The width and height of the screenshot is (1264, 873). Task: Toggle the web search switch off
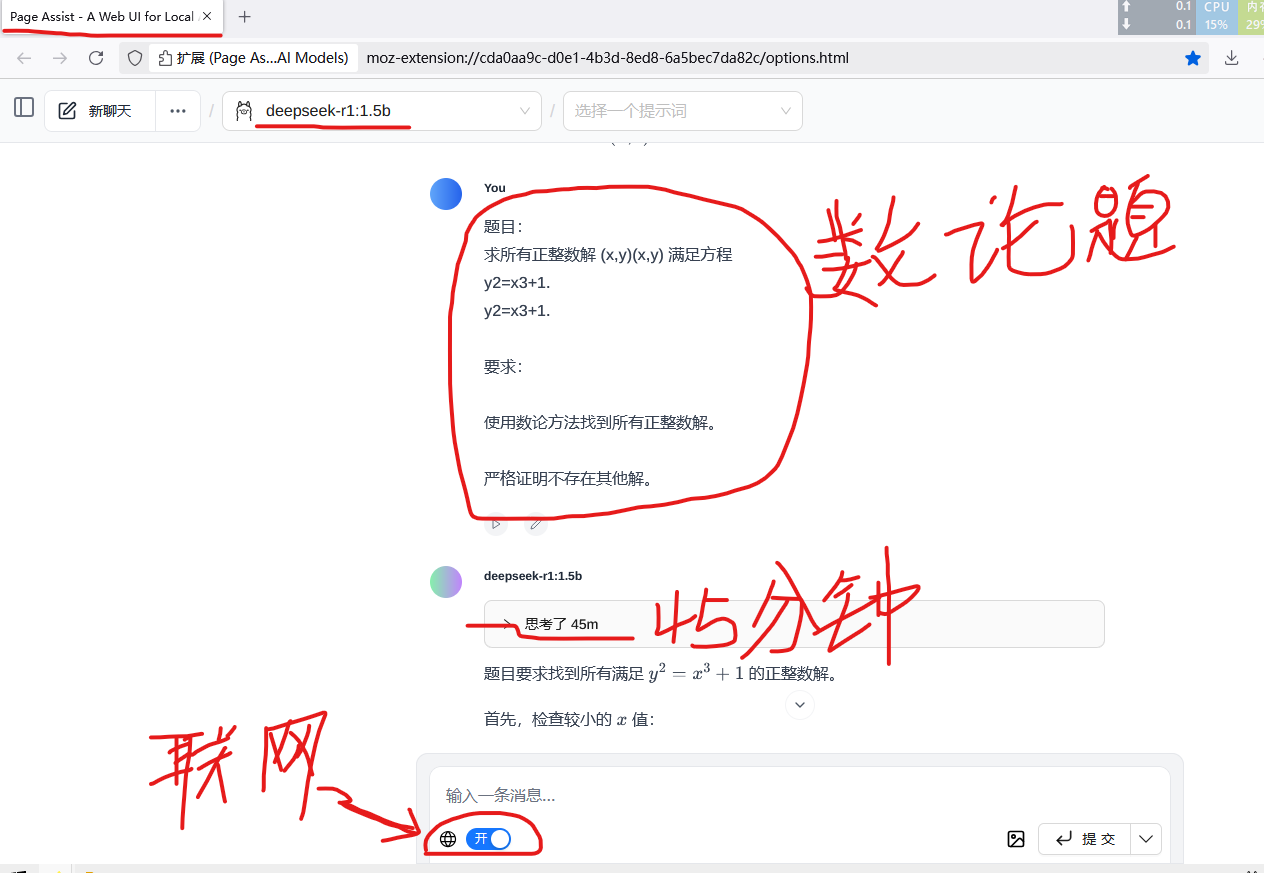point(488,839)
